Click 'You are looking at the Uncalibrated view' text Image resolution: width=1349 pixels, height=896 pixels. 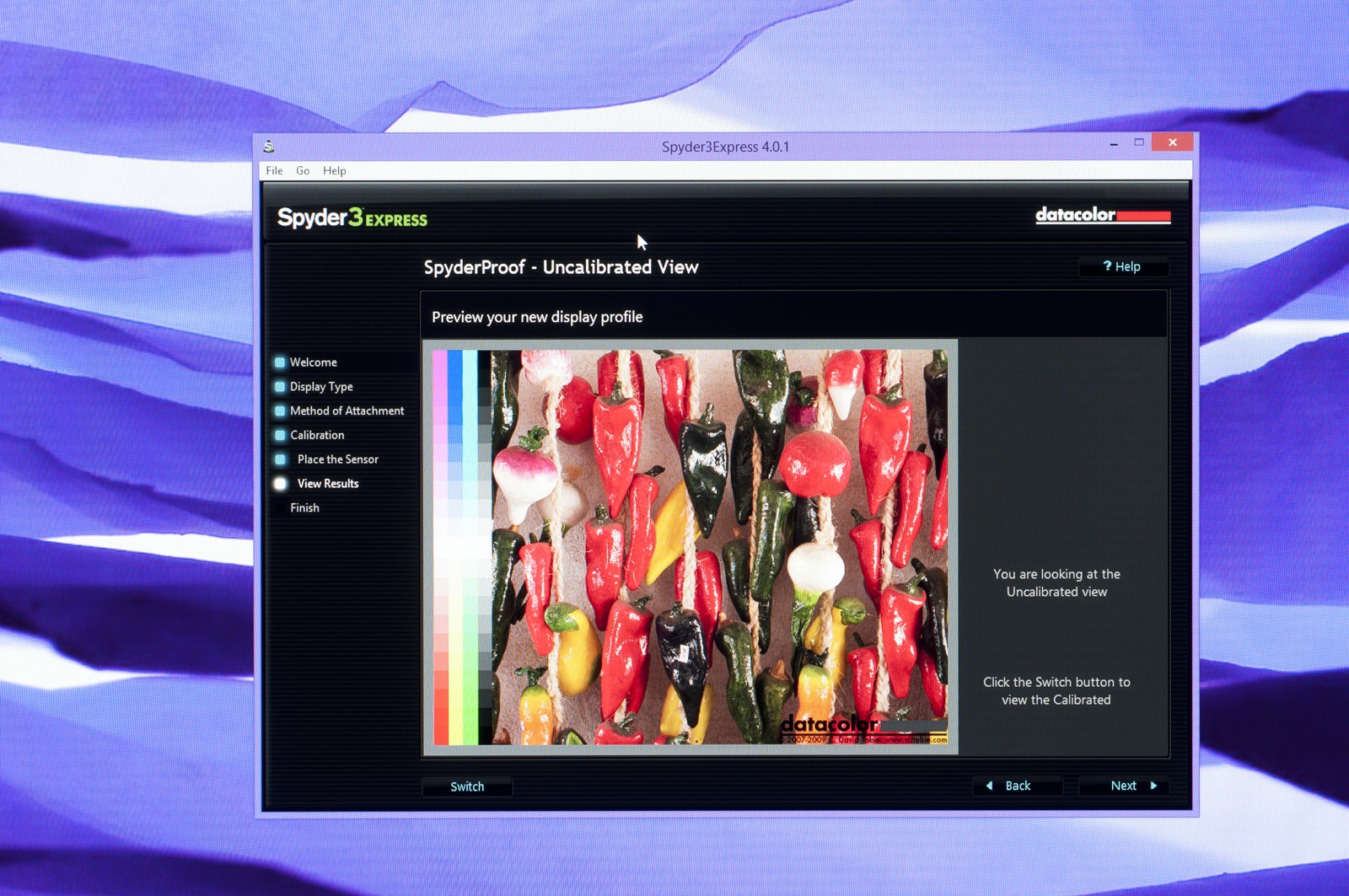click(1056, 582)
